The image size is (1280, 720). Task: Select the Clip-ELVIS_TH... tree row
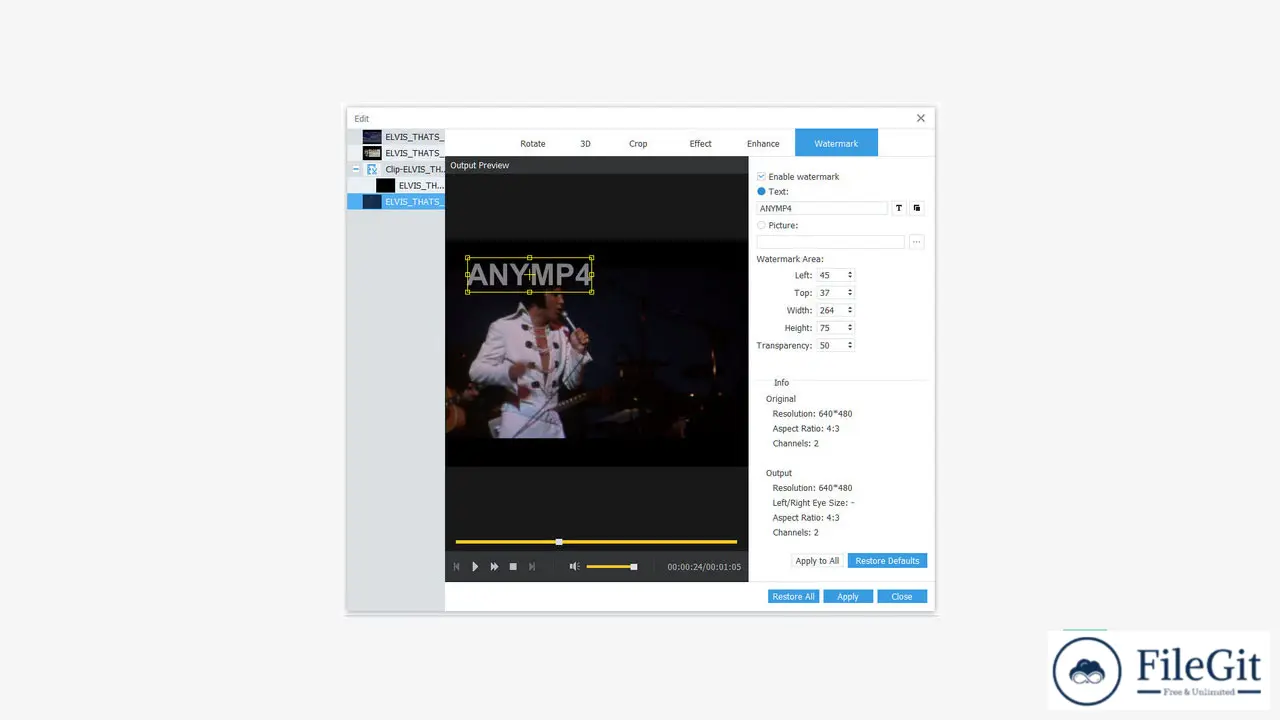[396, 169]
